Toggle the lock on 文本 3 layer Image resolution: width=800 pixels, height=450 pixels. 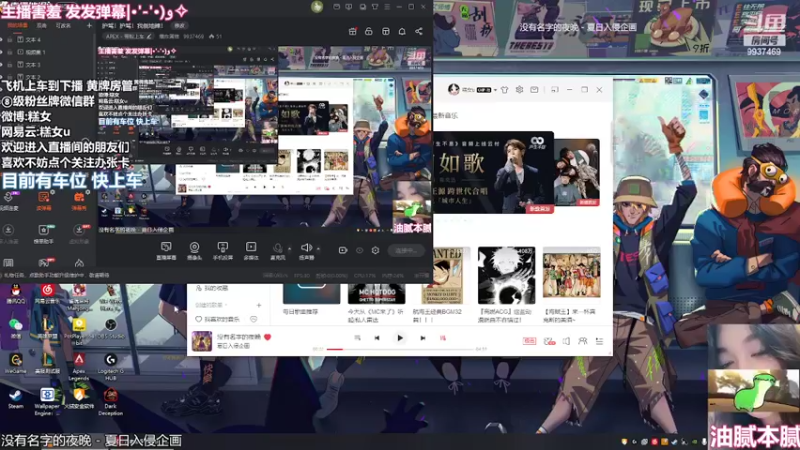point(10,65)
